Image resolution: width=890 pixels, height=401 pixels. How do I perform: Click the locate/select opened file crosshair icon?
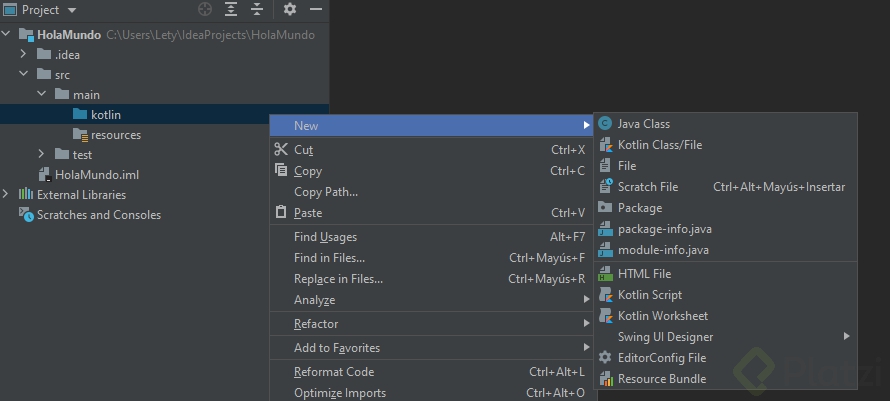point(204,10)
